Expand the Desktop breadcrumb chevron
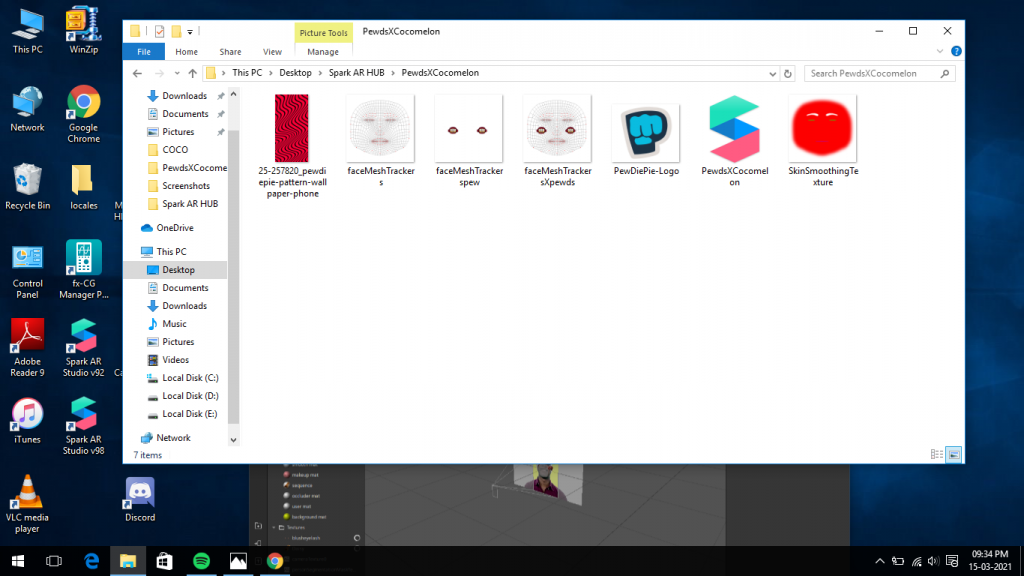This screenshot has width=1024, height=576. click(320, 73)
